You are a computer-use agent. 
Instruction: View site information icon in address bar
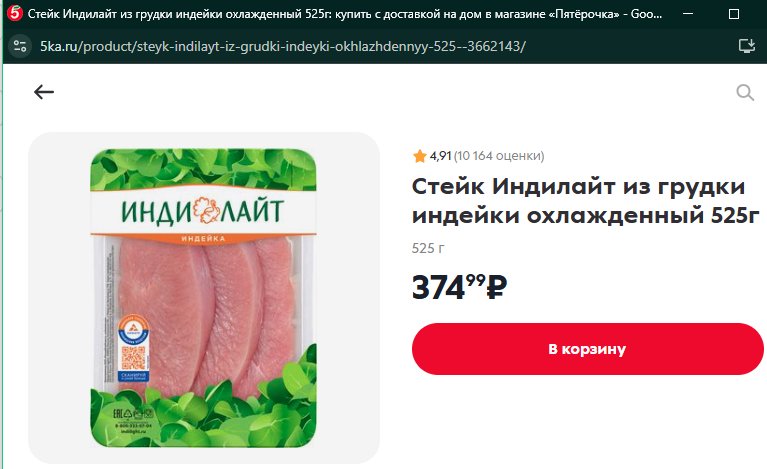[x=20, y=46]
